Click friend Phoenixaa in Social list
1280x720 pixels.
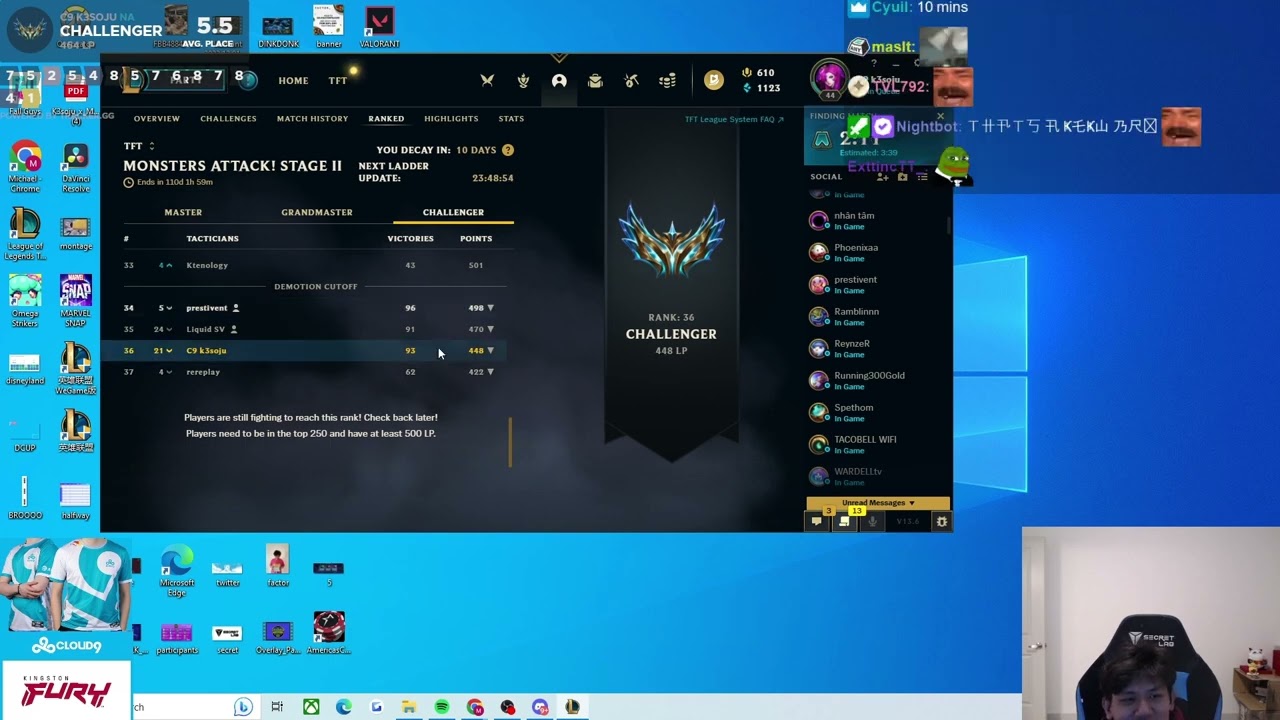(x=878, y=252)
